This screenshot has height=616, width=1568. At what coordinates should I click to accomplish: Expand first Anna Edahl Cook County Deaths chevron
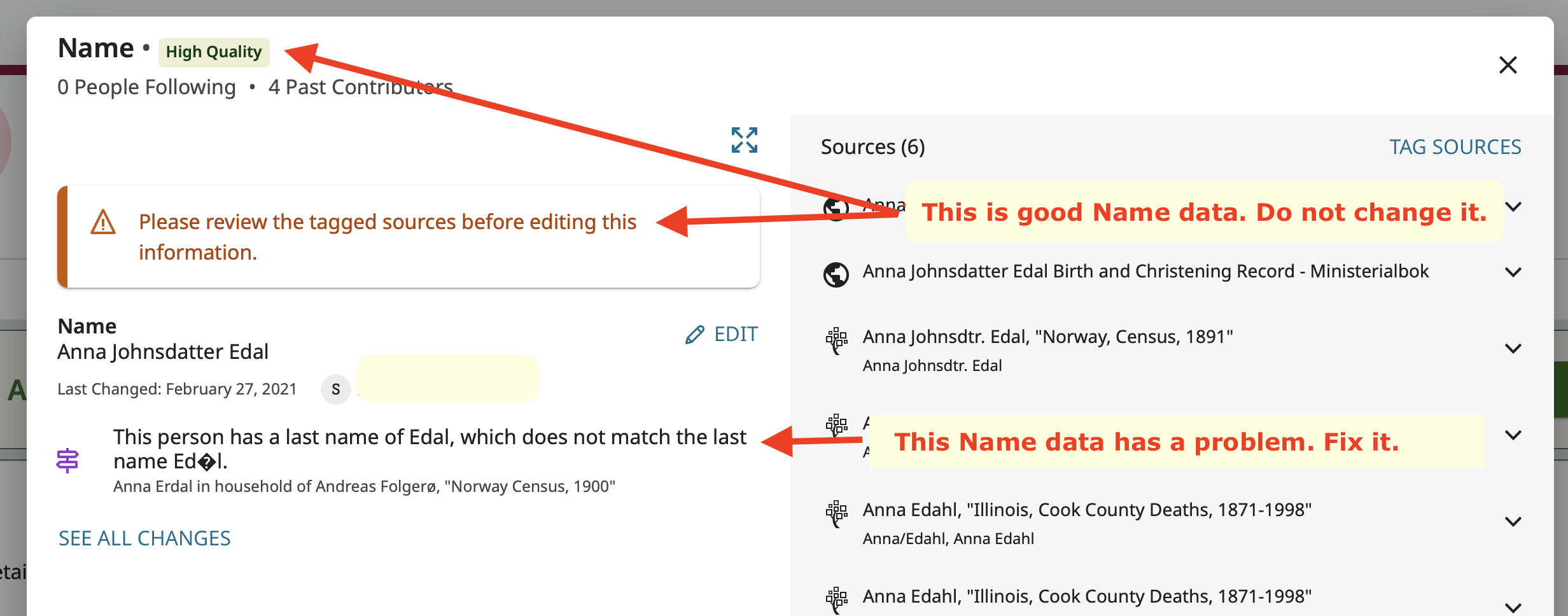(x=1513, y=522)
